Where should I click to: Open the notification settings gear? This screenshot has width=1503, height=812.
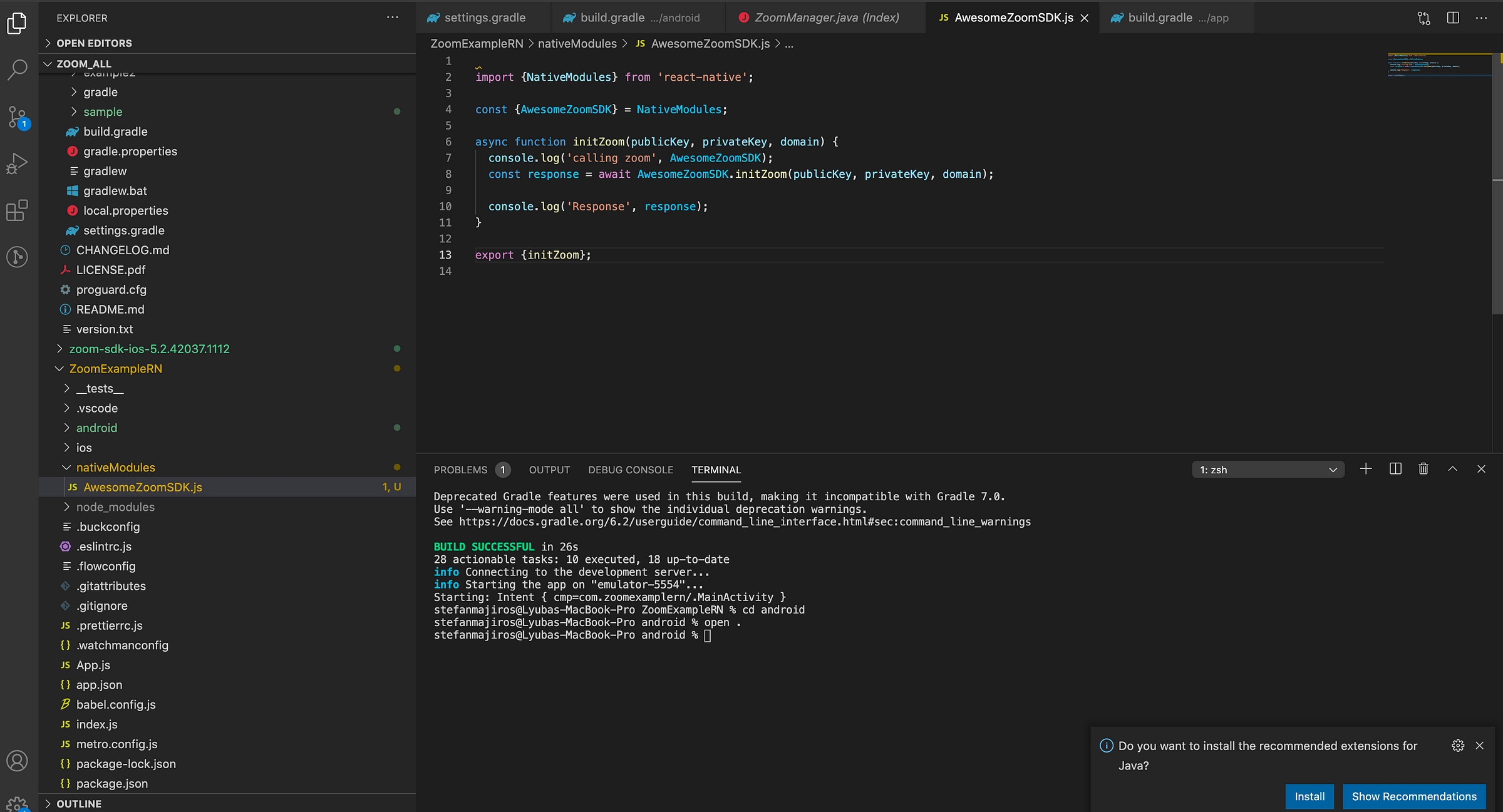1457,746
